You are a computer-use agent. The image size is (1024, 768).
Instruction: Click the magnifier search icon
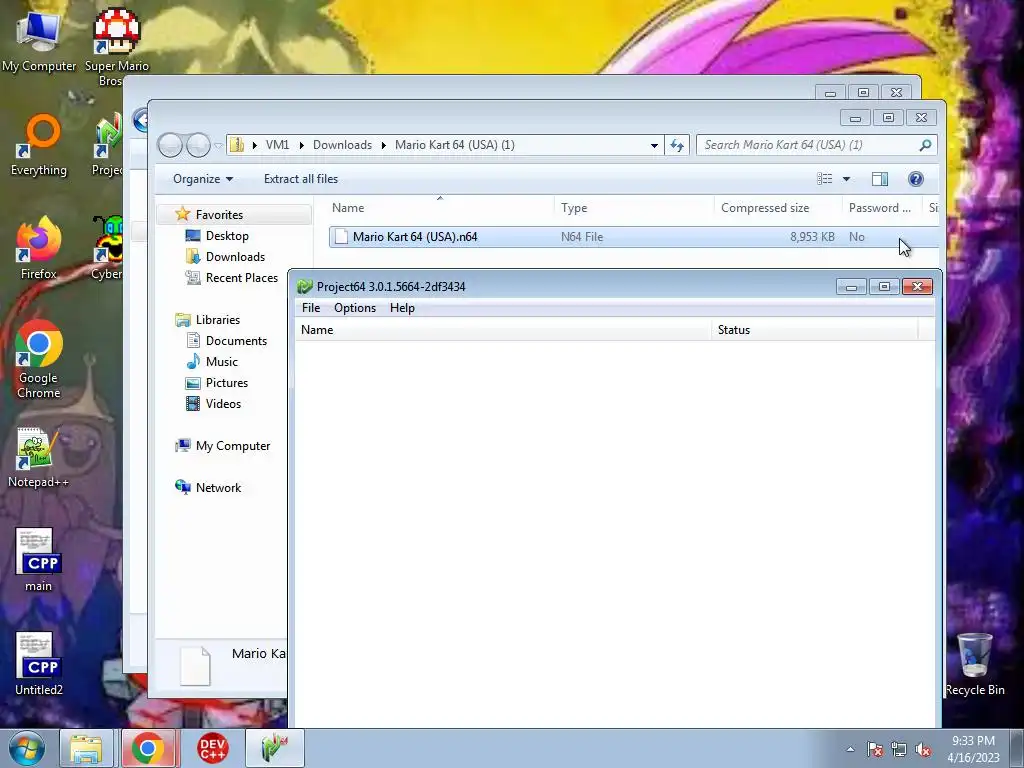point(925,145)
